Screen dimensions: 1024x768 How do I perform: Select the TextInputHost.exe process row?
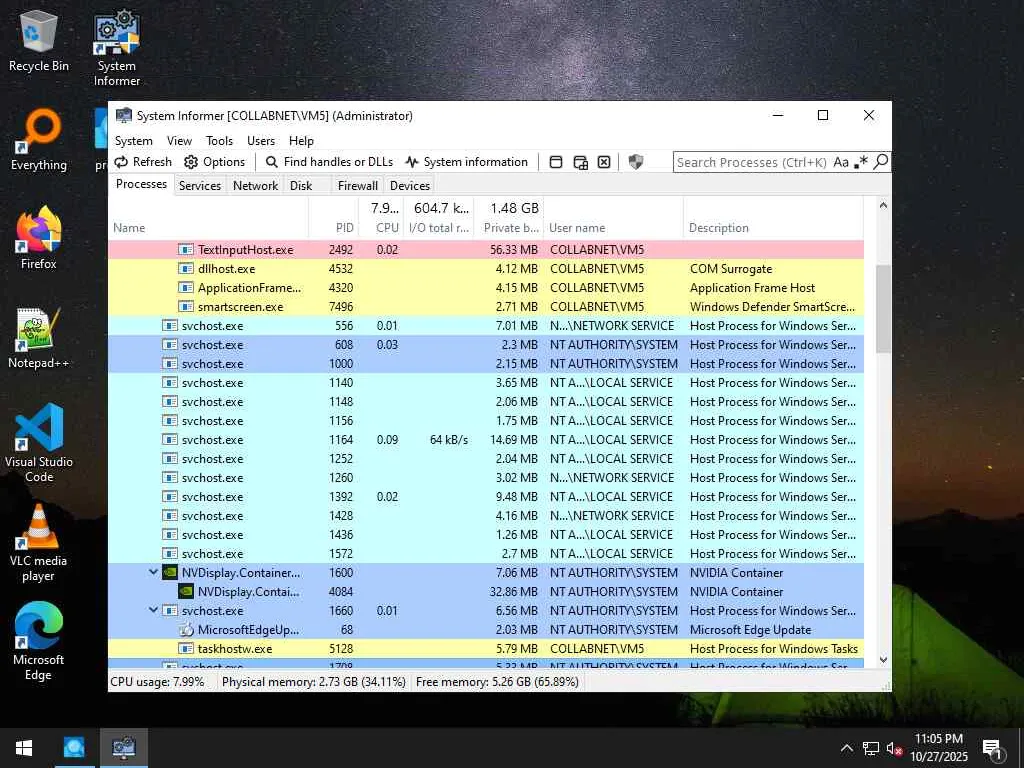[x=486, y=249]
